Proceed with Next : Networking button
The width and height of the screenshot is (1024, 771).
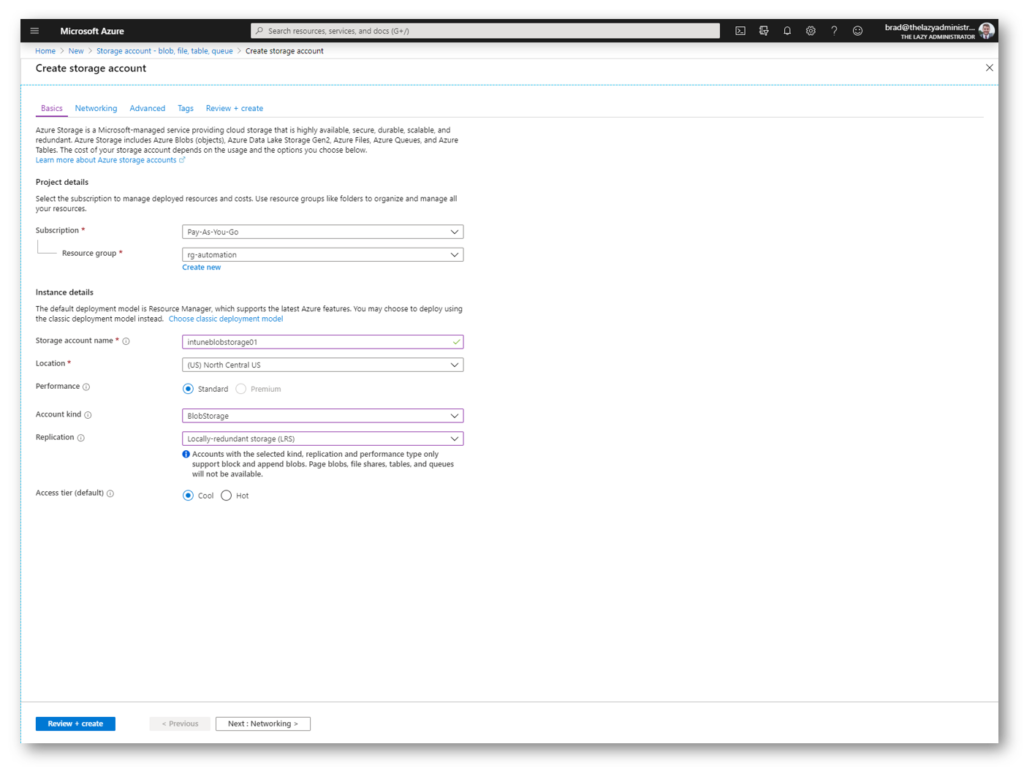pos(263,724)
